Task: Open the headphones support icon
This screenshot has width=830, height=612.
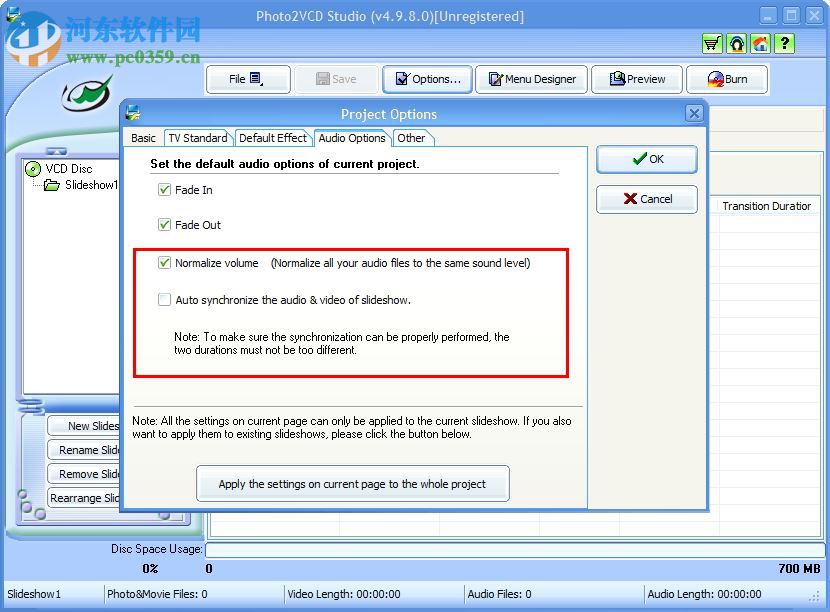Action: [736, 43]
